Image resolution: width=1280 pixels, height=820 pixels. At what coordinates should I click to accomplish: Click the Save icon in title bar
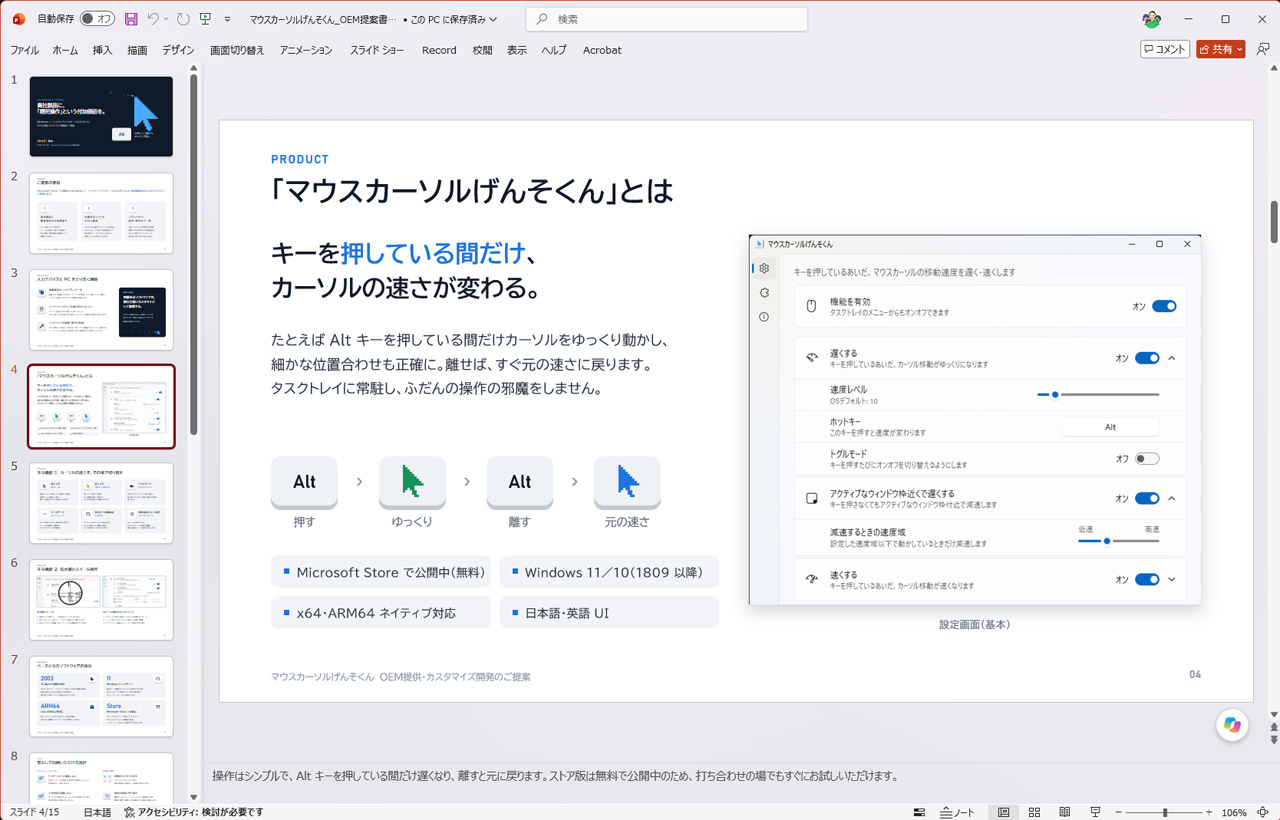(x=131, y=19)
